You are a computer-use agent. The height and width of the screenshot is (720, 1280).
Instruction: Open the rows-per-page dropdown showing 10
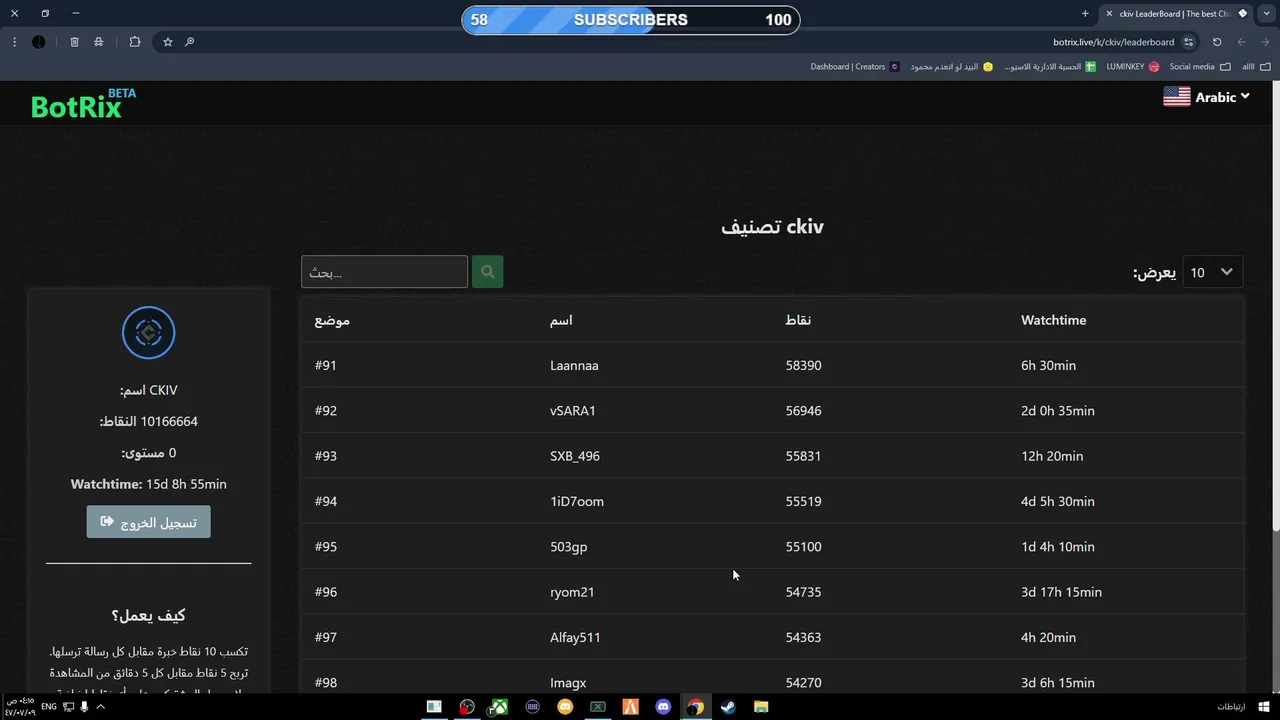coord(1212,272)
